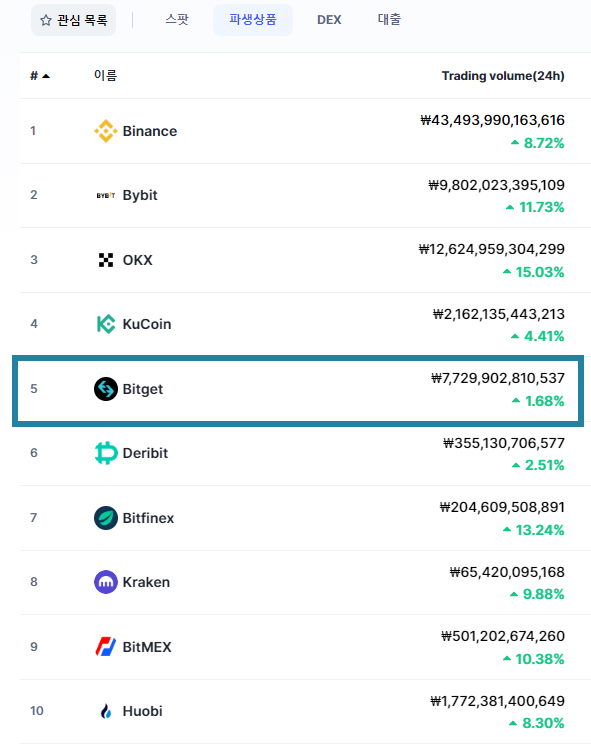Click the Deribit logo icon
The width and height of the screenshot is (591, 746).
click(x=106, y=453)
